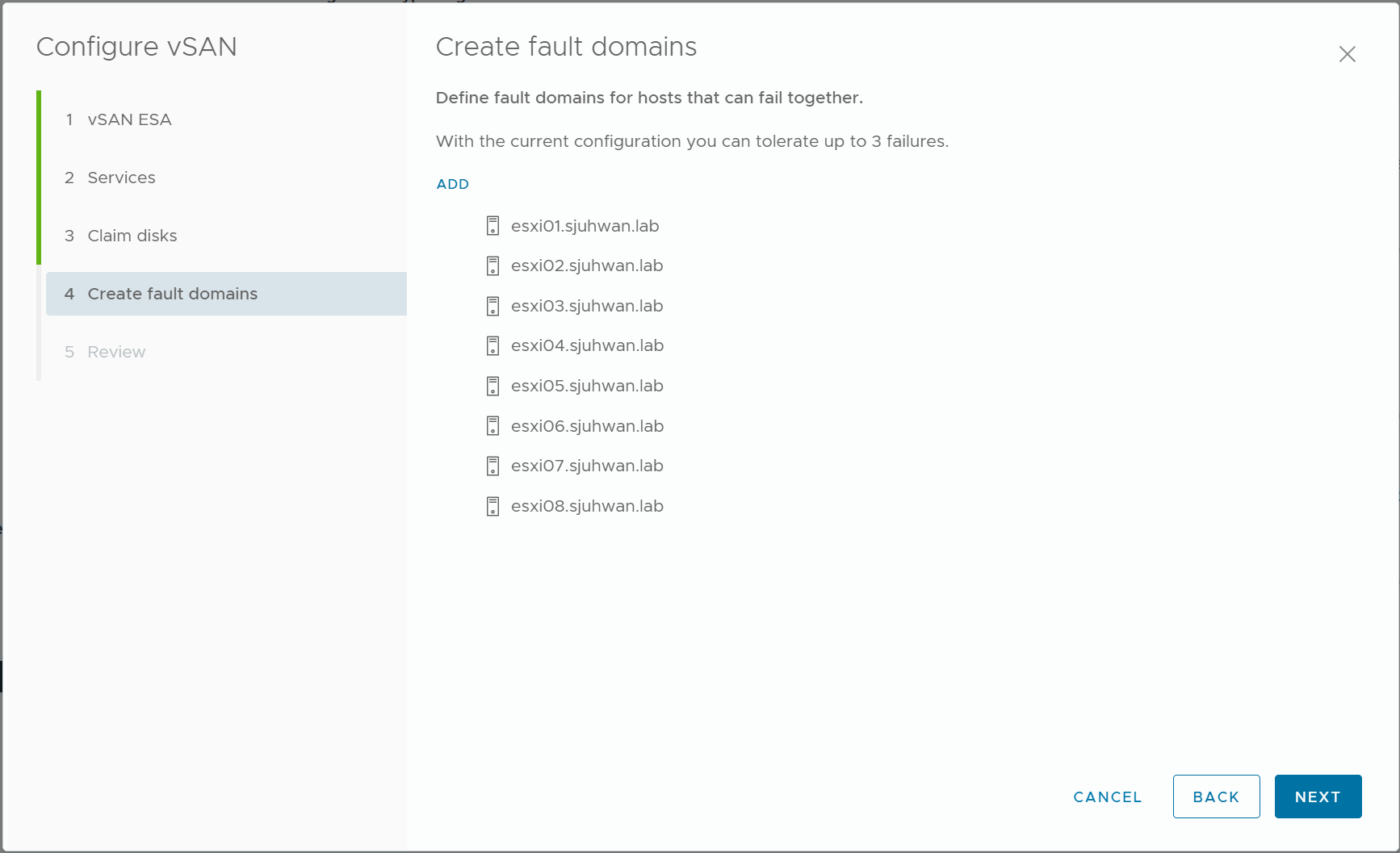Click the host icon beside esxi06.sjuhwan.lab
This screenshot has width=1400, height=853.
[493, 426]
